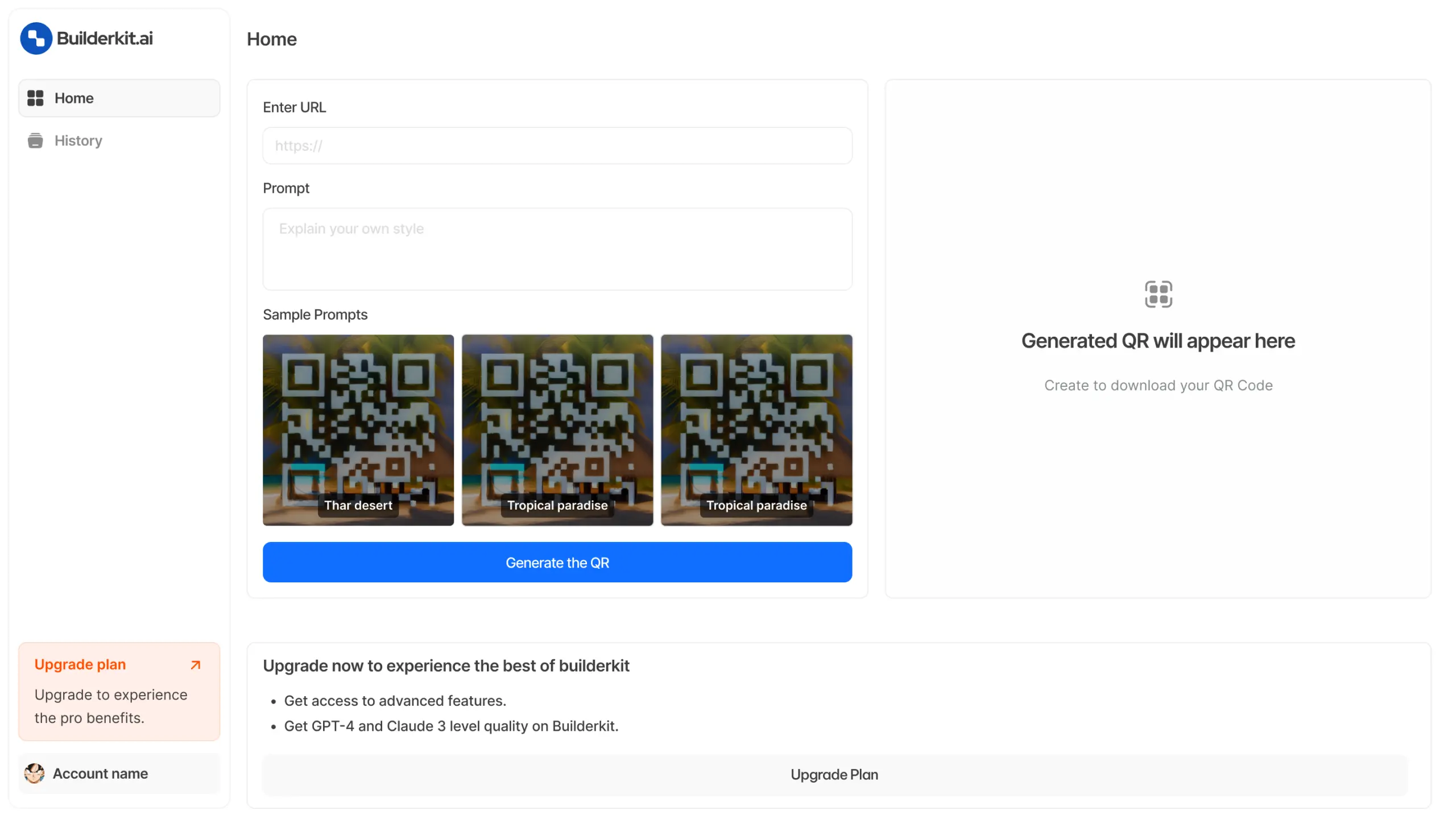Select the first Tropical paradise QR thumbnail
The width and height of the screenshot is (1456, 819).
coord(557,430)
